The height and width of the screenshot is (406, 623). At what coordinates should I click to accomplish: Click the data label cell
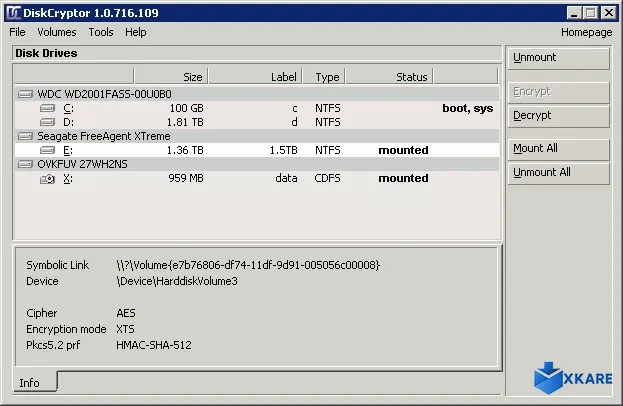click(286, 178)
